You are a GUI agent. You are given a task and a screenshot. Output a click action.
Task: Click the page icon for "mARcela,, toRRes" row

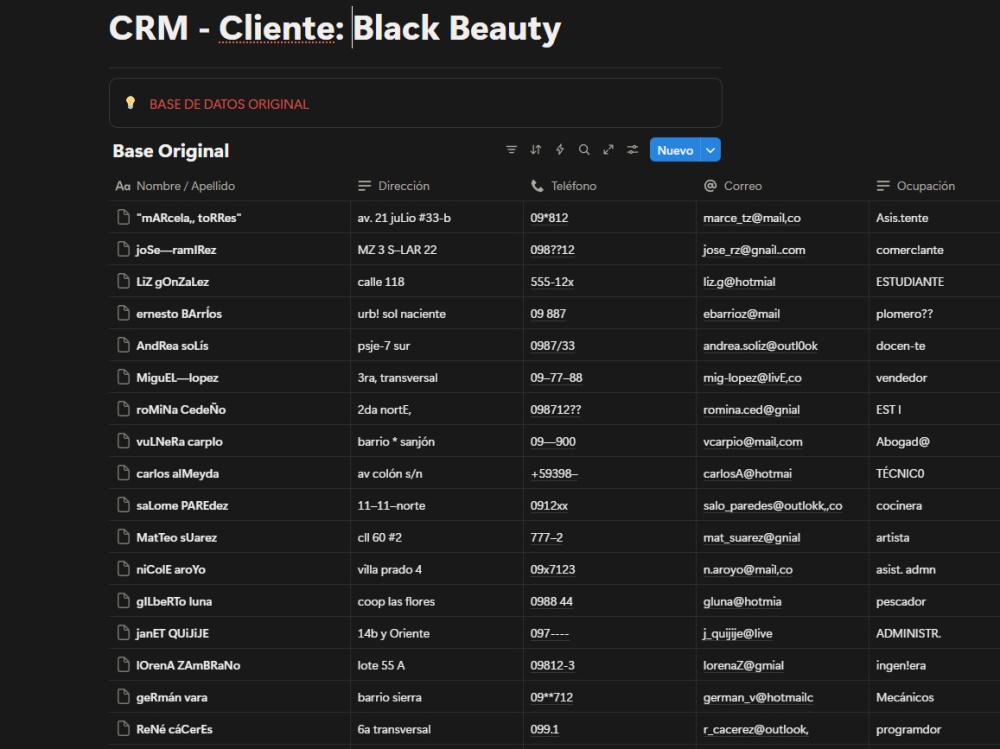click(124, 218)
